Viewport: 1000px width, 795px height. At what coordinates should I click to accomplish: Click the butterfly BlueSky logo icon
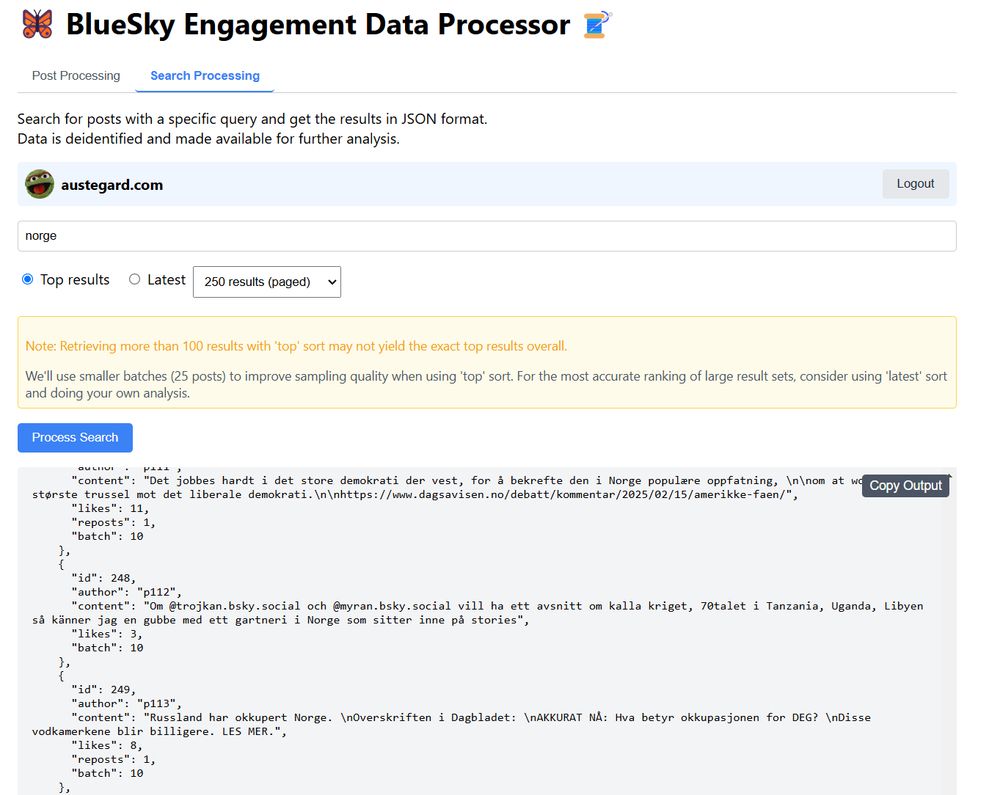click(x=36, y=26)
